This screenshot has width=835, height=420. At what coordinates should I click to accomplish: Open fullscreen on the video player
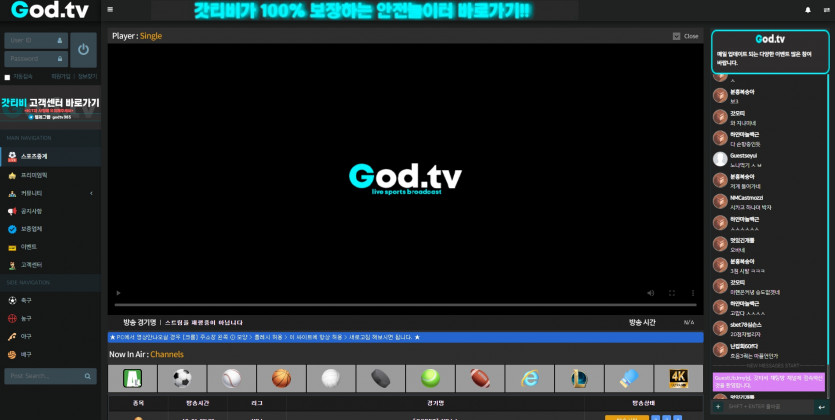(672, 293)
